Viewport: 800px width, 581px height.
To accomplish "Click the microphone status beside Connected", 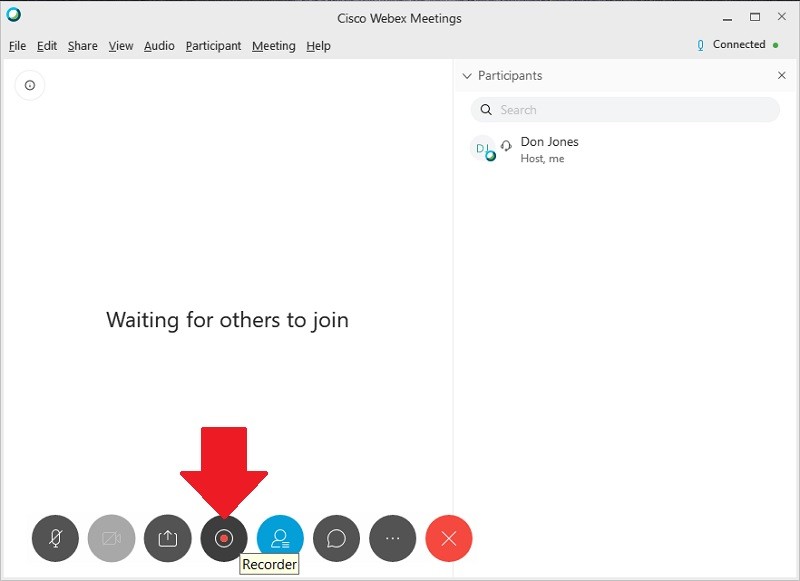I will pos(698,44).
